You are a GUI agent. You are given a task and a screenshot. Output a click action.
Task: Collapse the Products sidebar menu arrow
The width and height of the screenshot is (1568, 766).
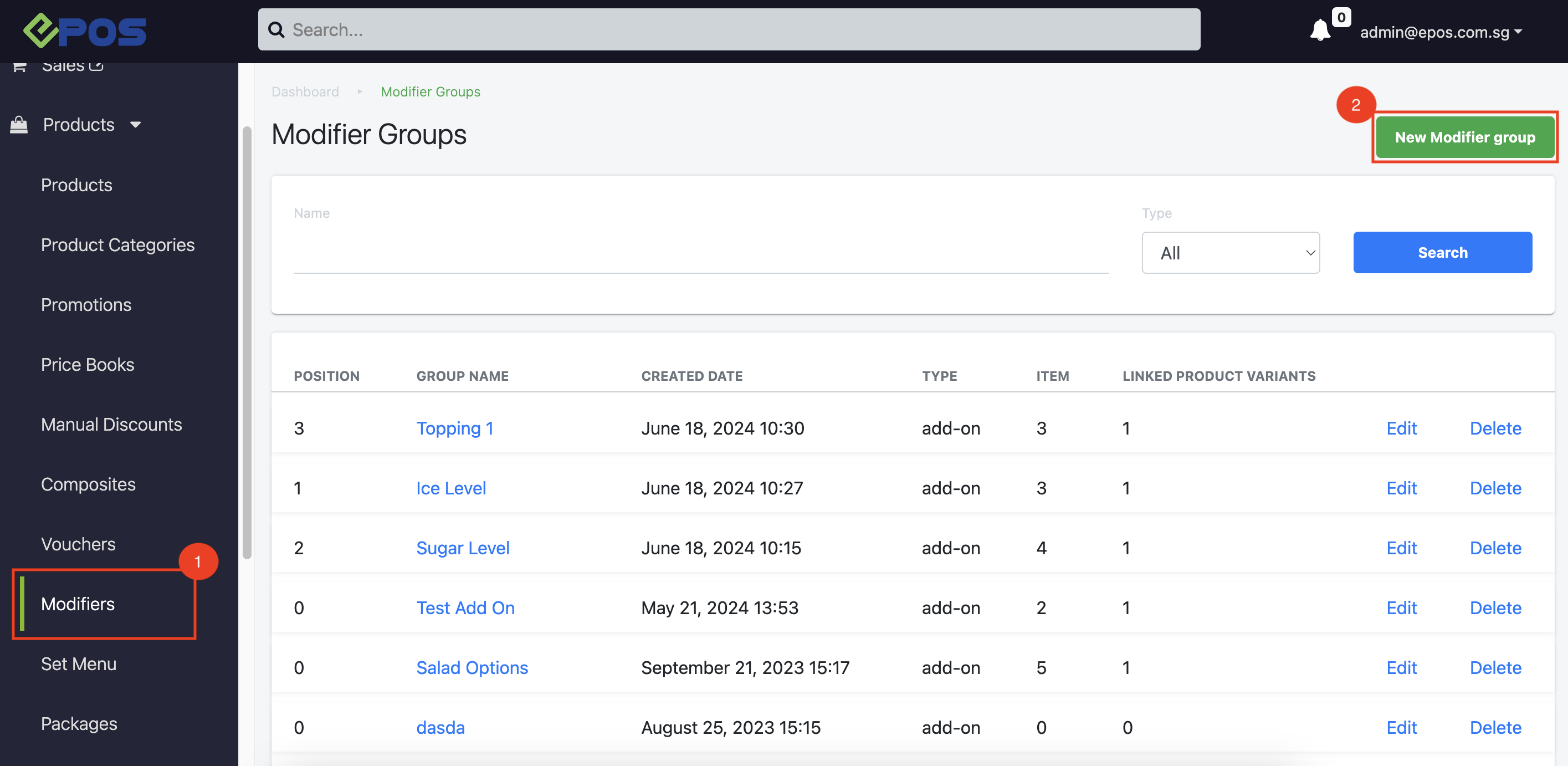tap(135, 125)
